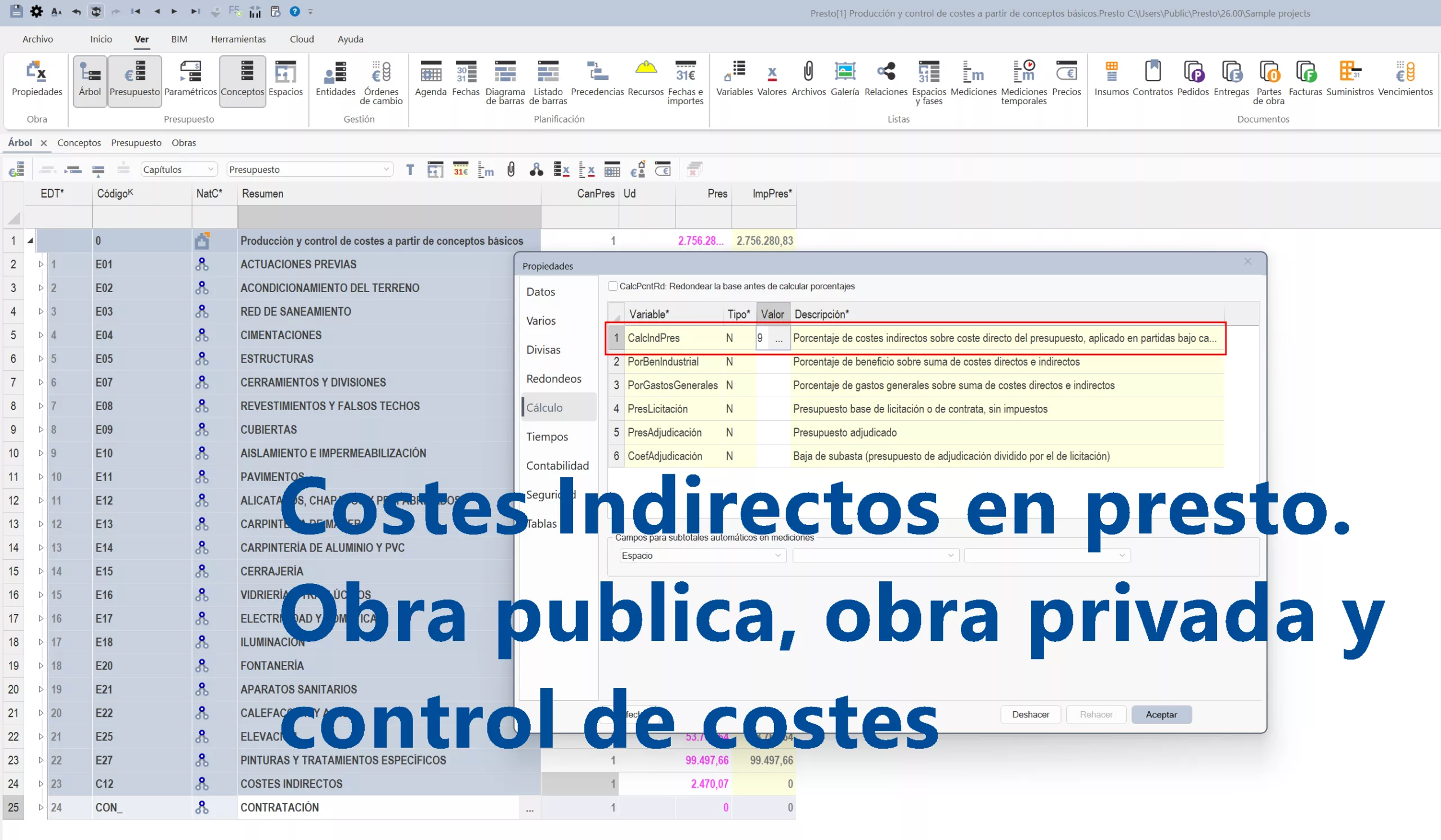Expand the E05 ESTRUCTURAS chapter

point(41,359)
